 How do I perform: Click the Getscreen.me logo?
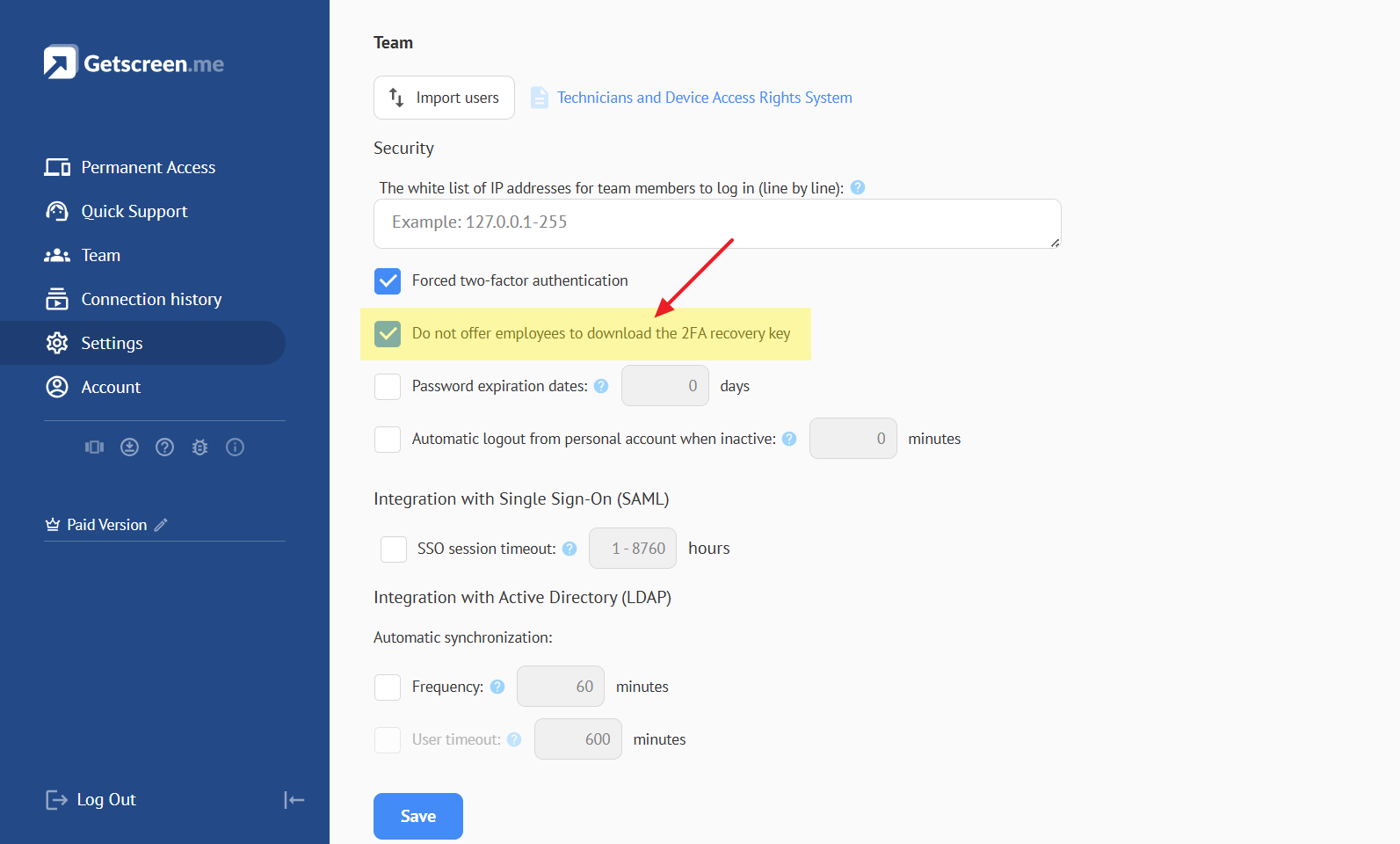coord(134,62)
